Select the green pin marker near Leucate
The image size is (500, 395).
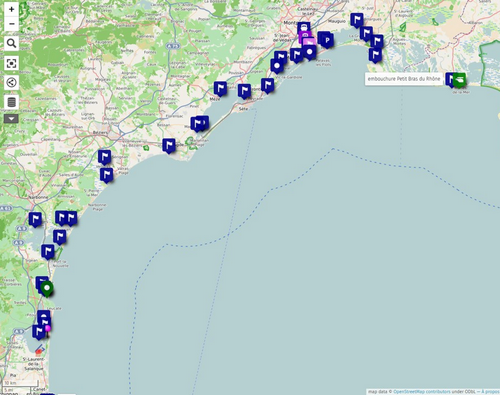[x=47, y=289]
